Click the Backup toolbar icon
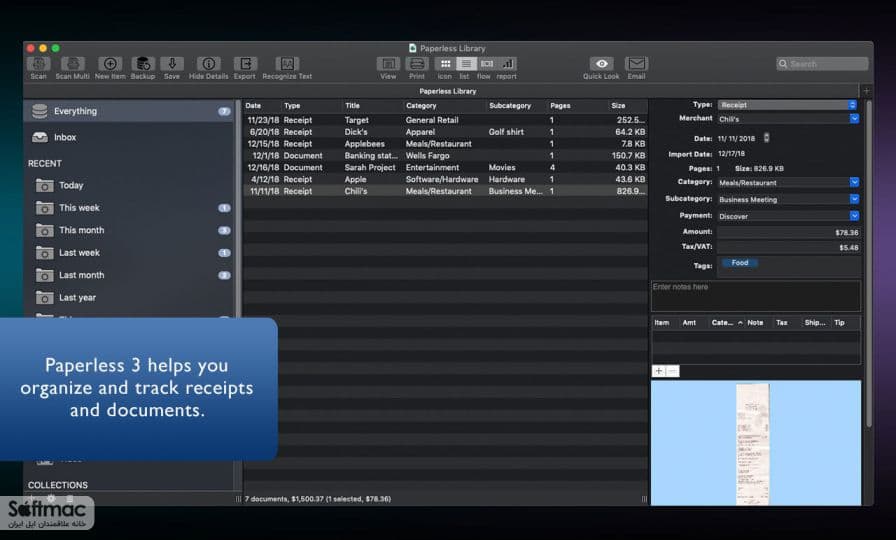The image size is (896, 540). point(143,64)
